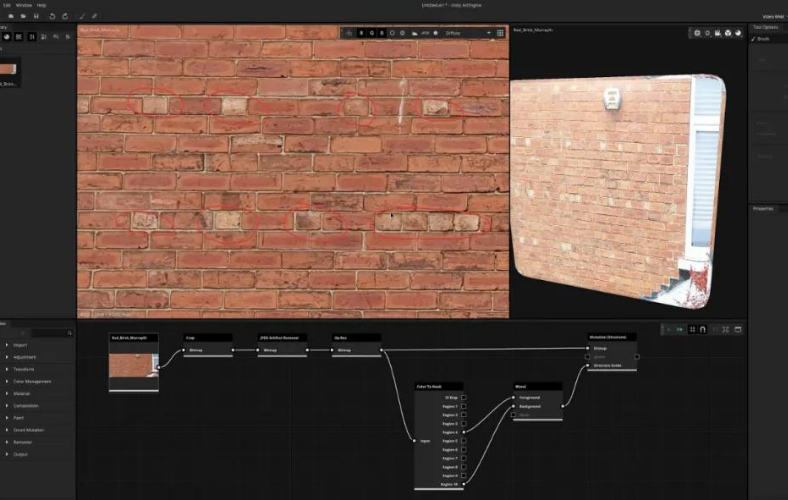Click the single play arrow in node graph toolbar
The height and width of the screenshot is (500, 788).
point(668,330)
